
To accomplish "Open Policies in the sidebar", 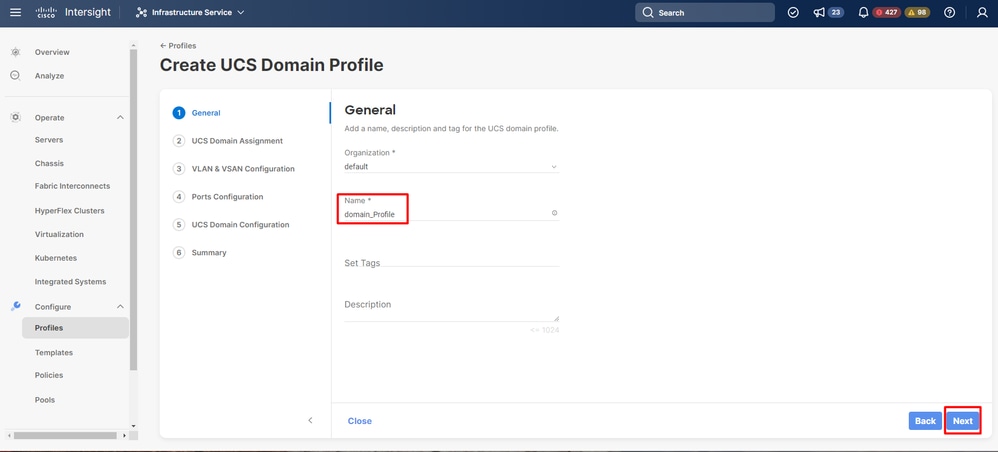I will click(49, 375).
